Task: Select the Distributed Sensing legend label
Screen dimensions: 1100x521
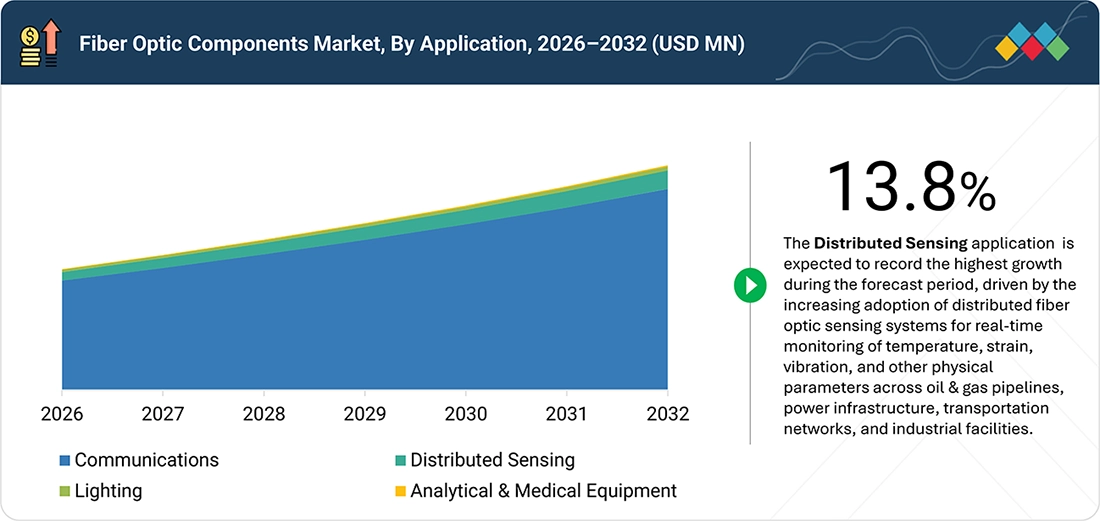Action: tap(492, 460)
